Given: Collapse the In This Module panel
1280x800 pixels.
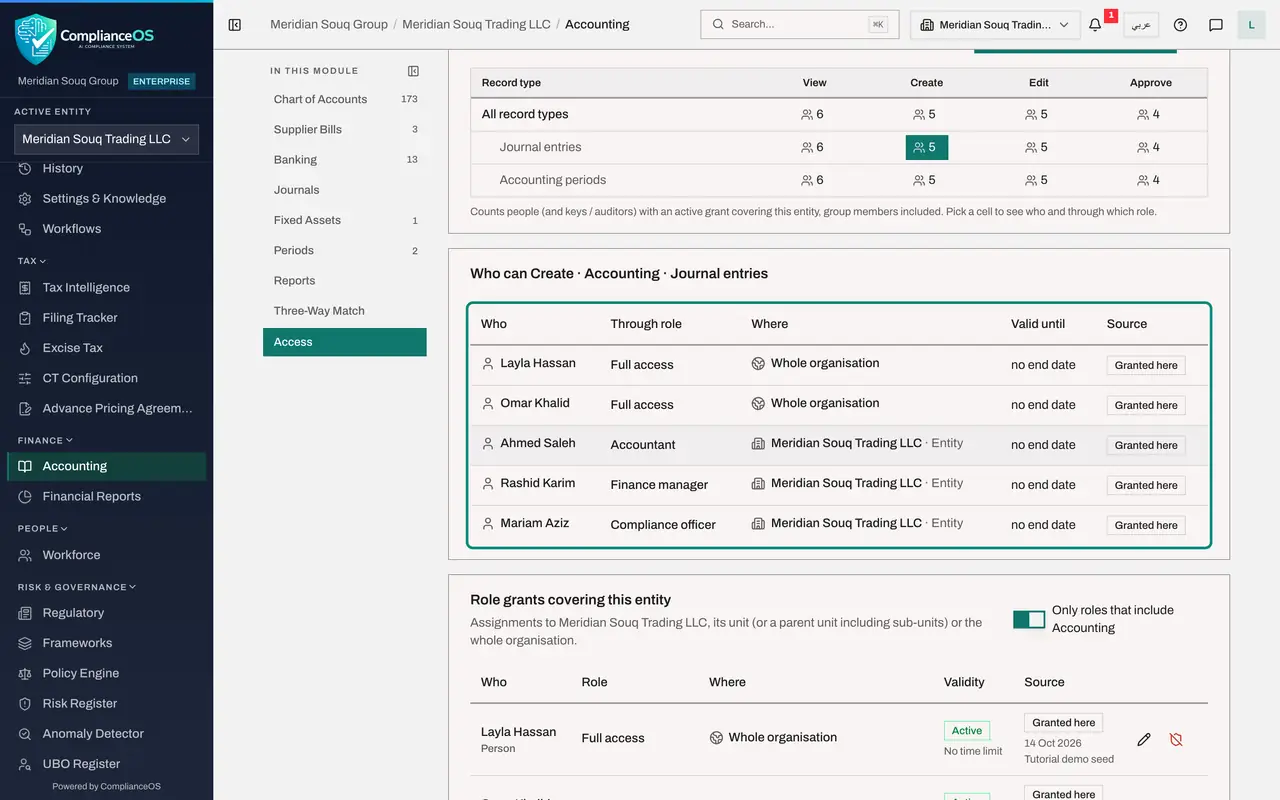Looking at the screenshot, I should coord(413,71).
